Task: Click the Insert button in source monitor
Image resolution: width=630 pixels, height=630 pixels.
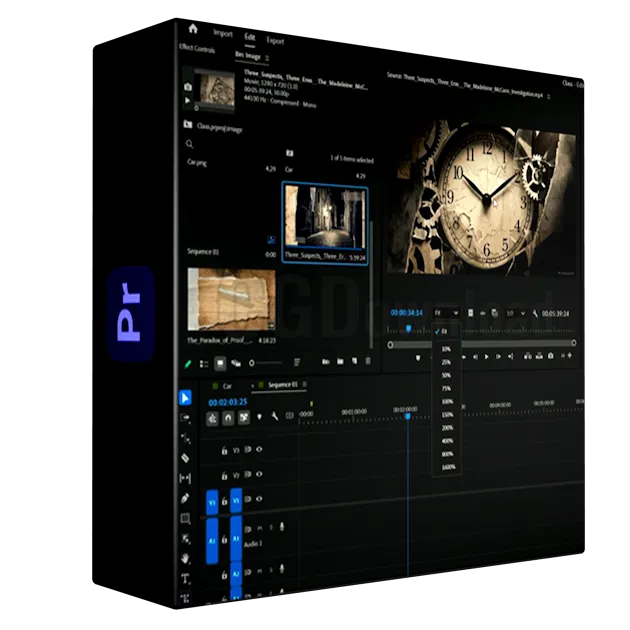Action: (528, 356)
